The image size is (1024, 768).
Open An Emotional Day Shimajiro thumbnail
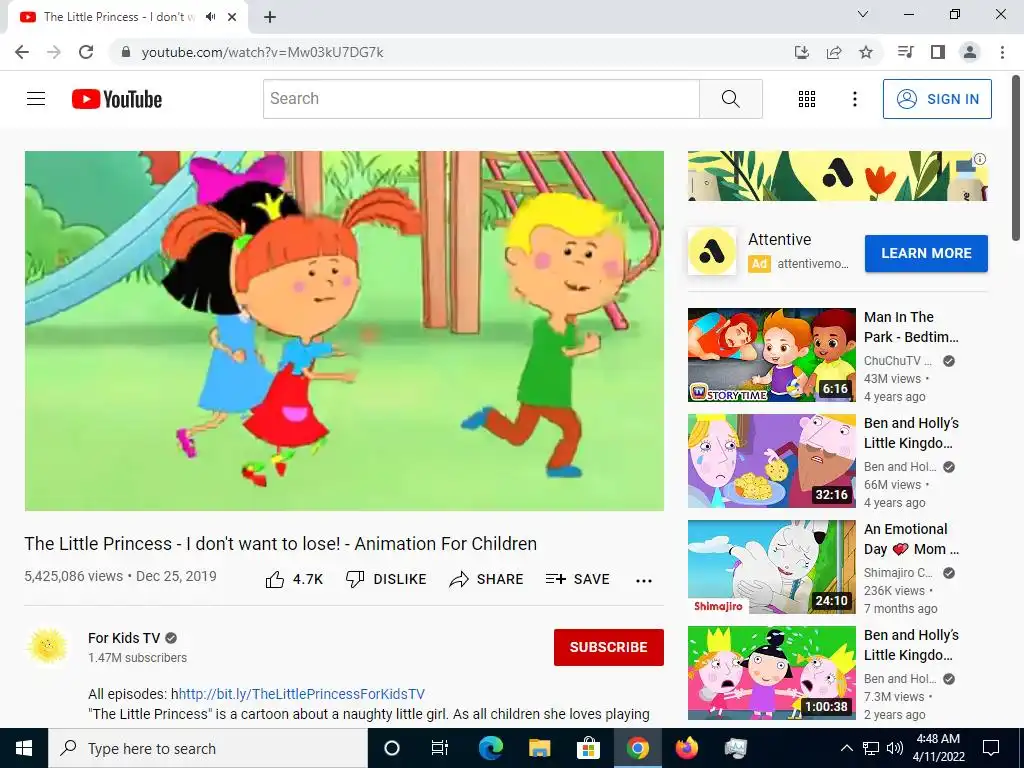(x=771, y=567)
